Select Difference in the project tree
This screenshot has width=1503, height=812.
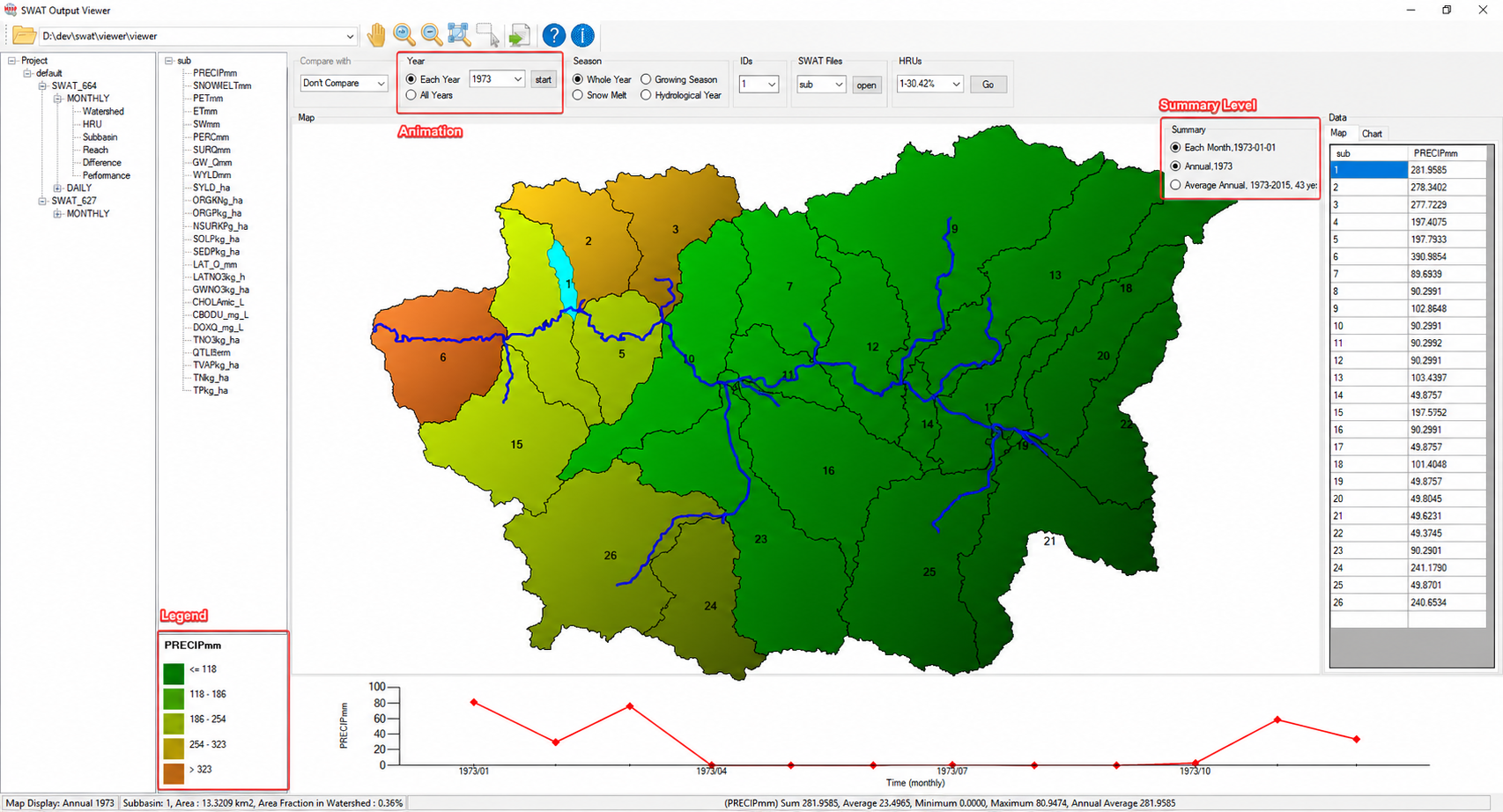coord(102,163)
